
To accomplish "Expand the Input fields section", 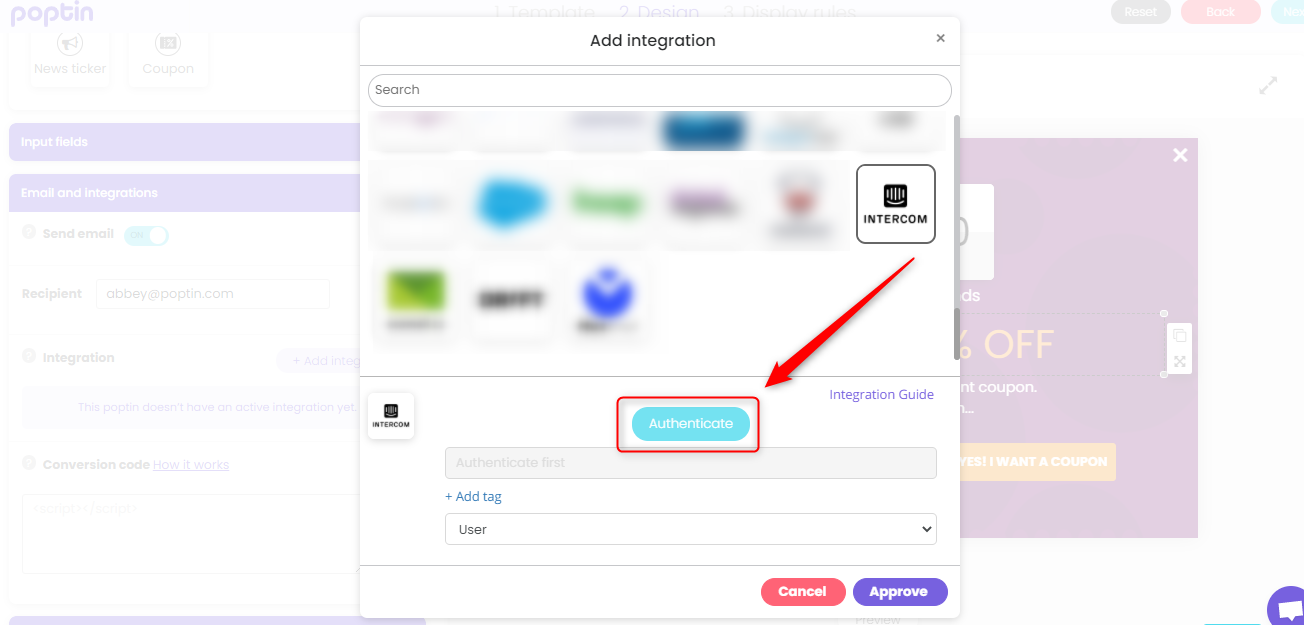I will tap(184, 142).
